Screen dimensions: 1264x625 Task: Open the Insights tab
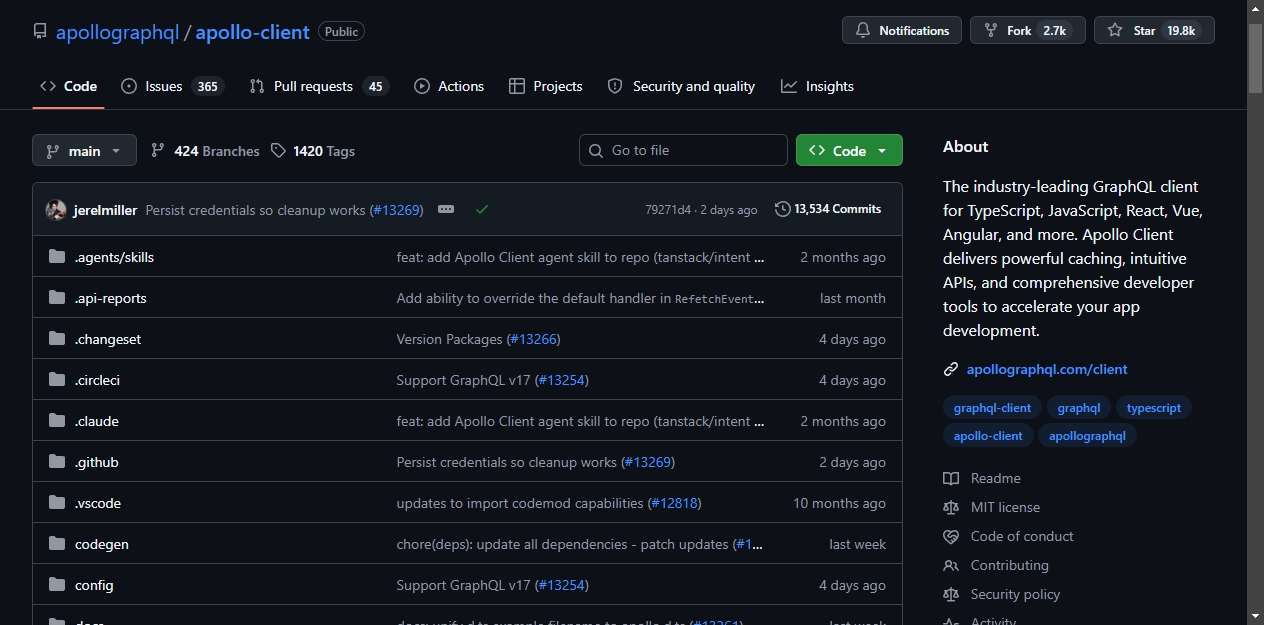817,86
